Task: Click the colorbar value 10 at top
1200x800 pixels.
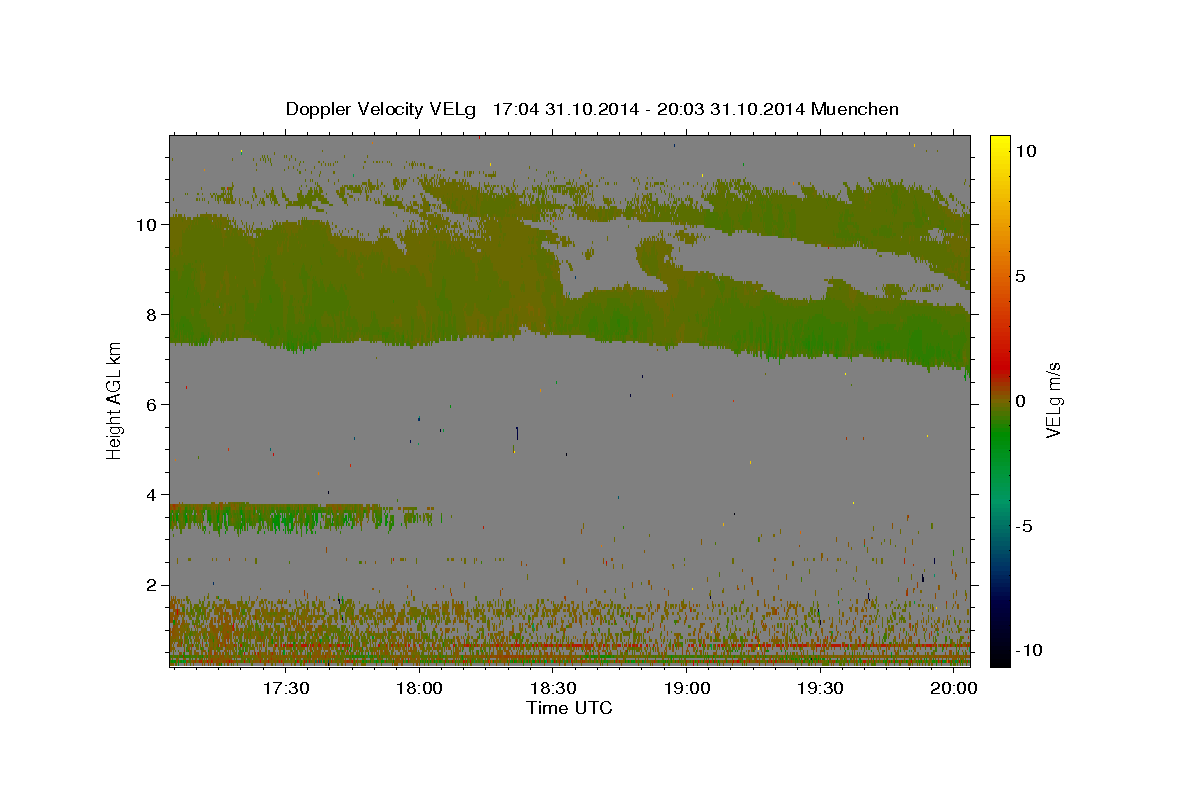Action: (1026, 151)
